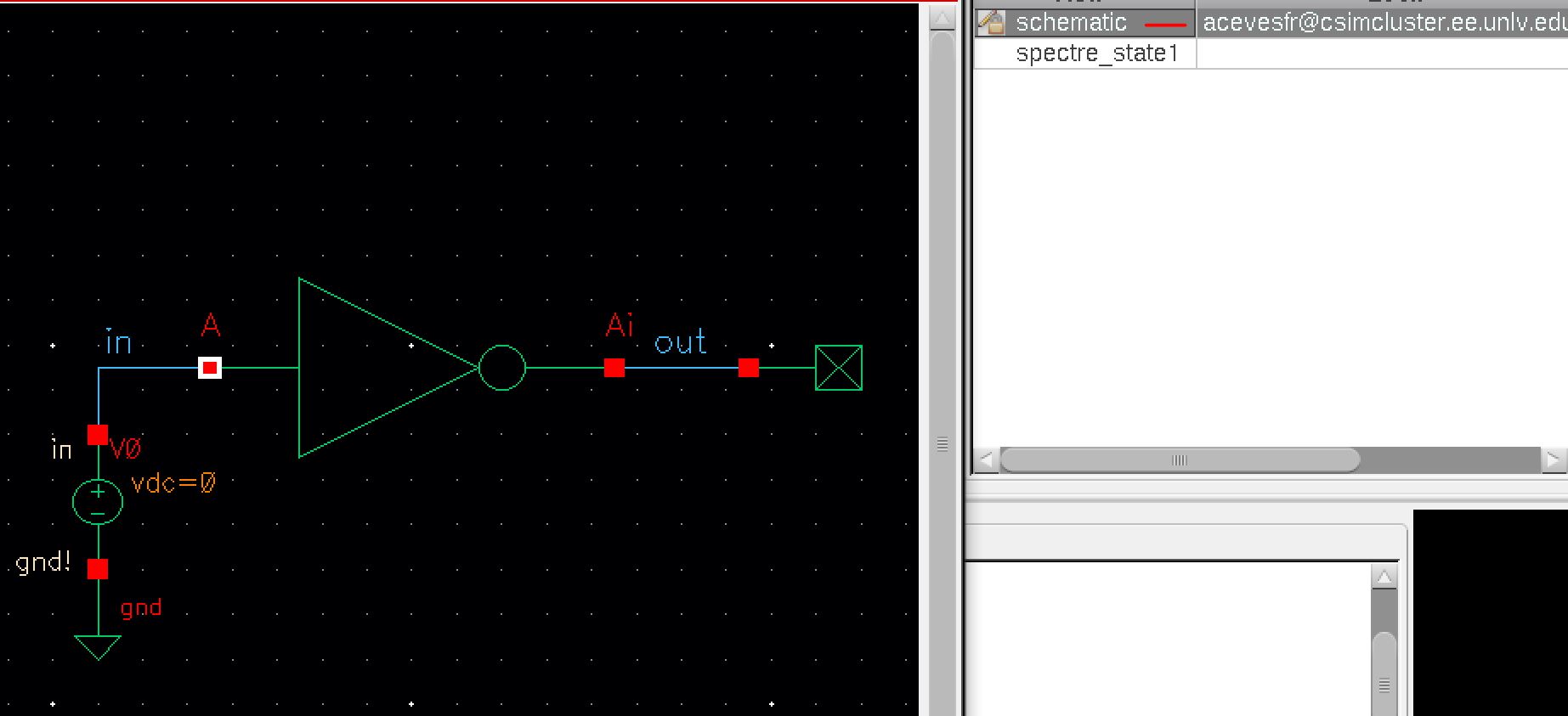Select the vdc voltage source symbol
The image size is (1568, 716).
[x=98, y=501]
